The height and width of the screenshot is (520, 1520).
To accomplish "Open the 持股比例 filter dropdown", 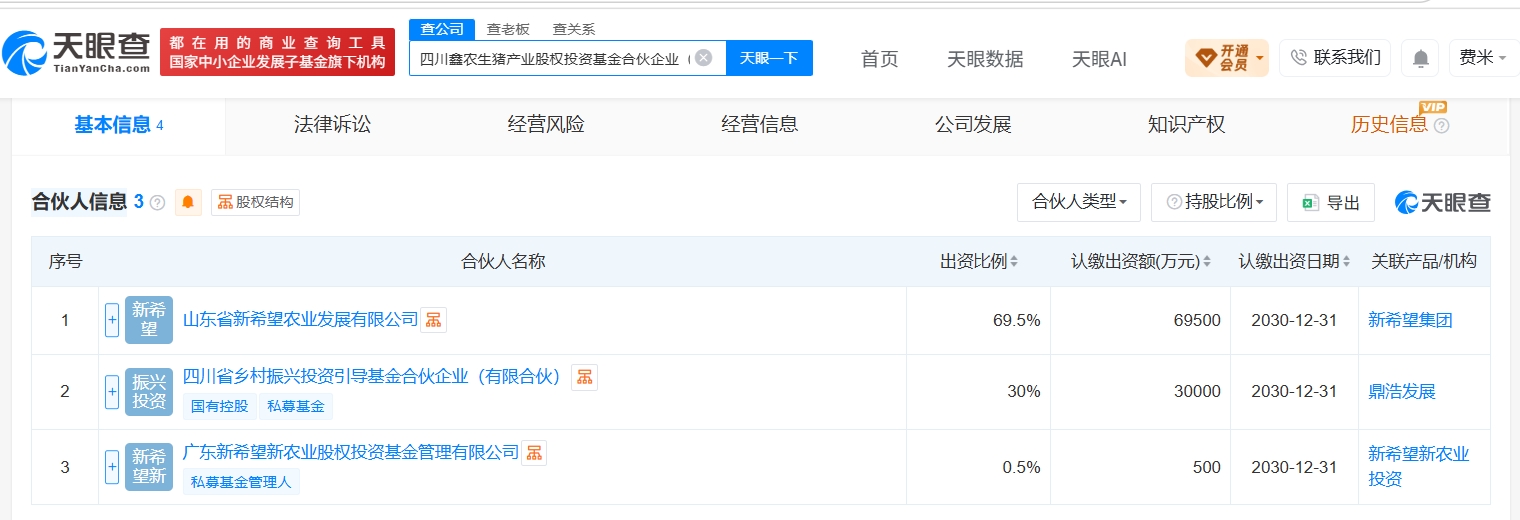I will click(1214, 202).
